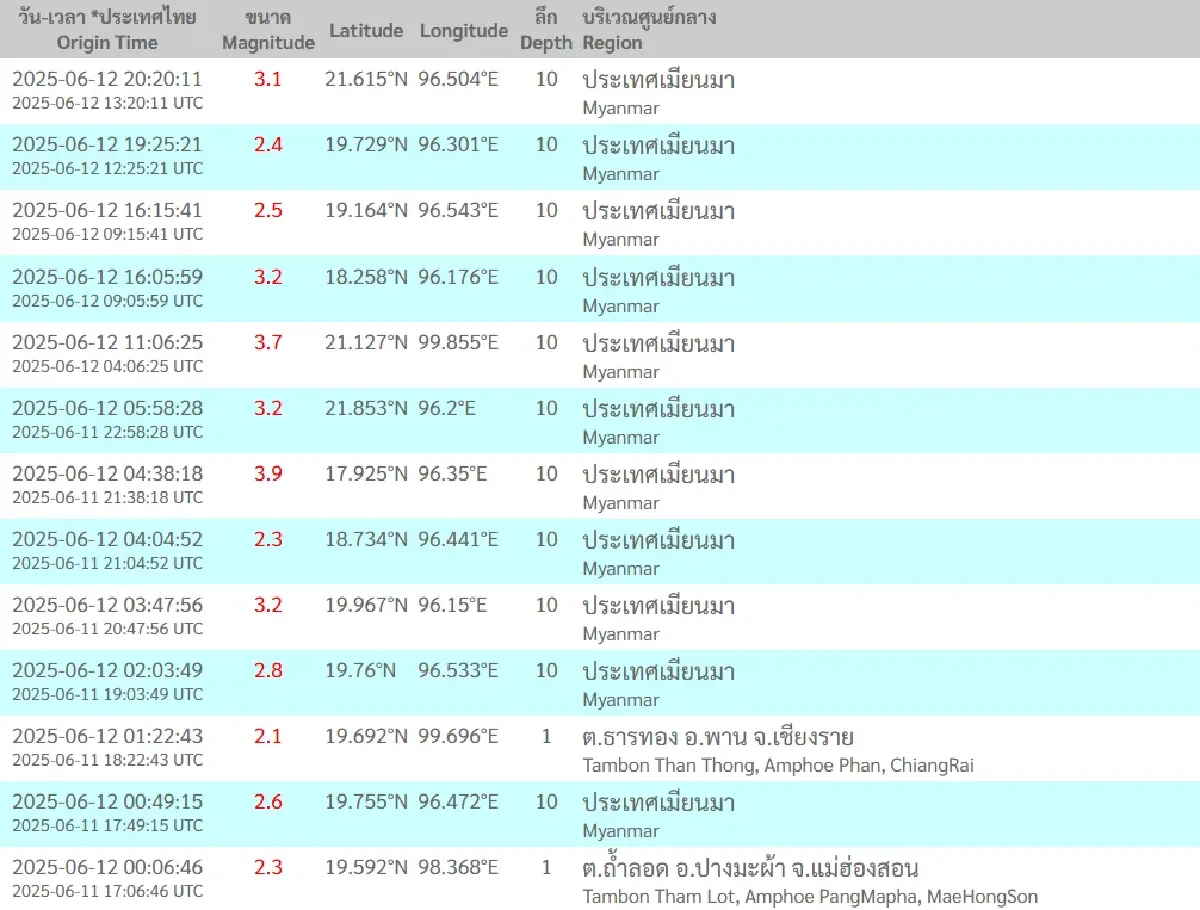Click longitude 96.2°E
This screenshot has width=1200, height=910.
click(x=448, y=409)
